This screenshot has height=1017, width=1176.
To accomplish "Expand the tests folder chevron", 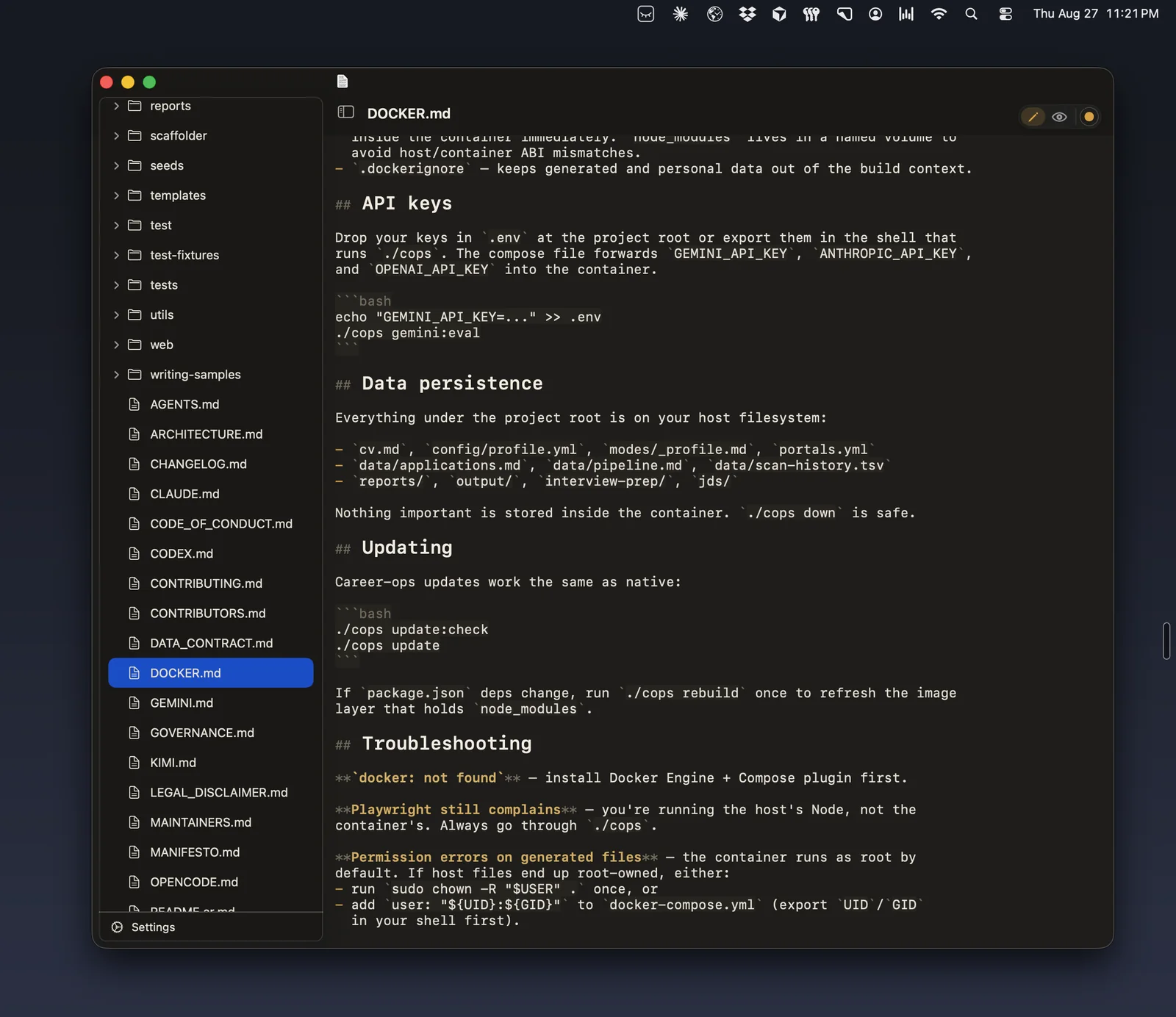I will coord(116,285).
